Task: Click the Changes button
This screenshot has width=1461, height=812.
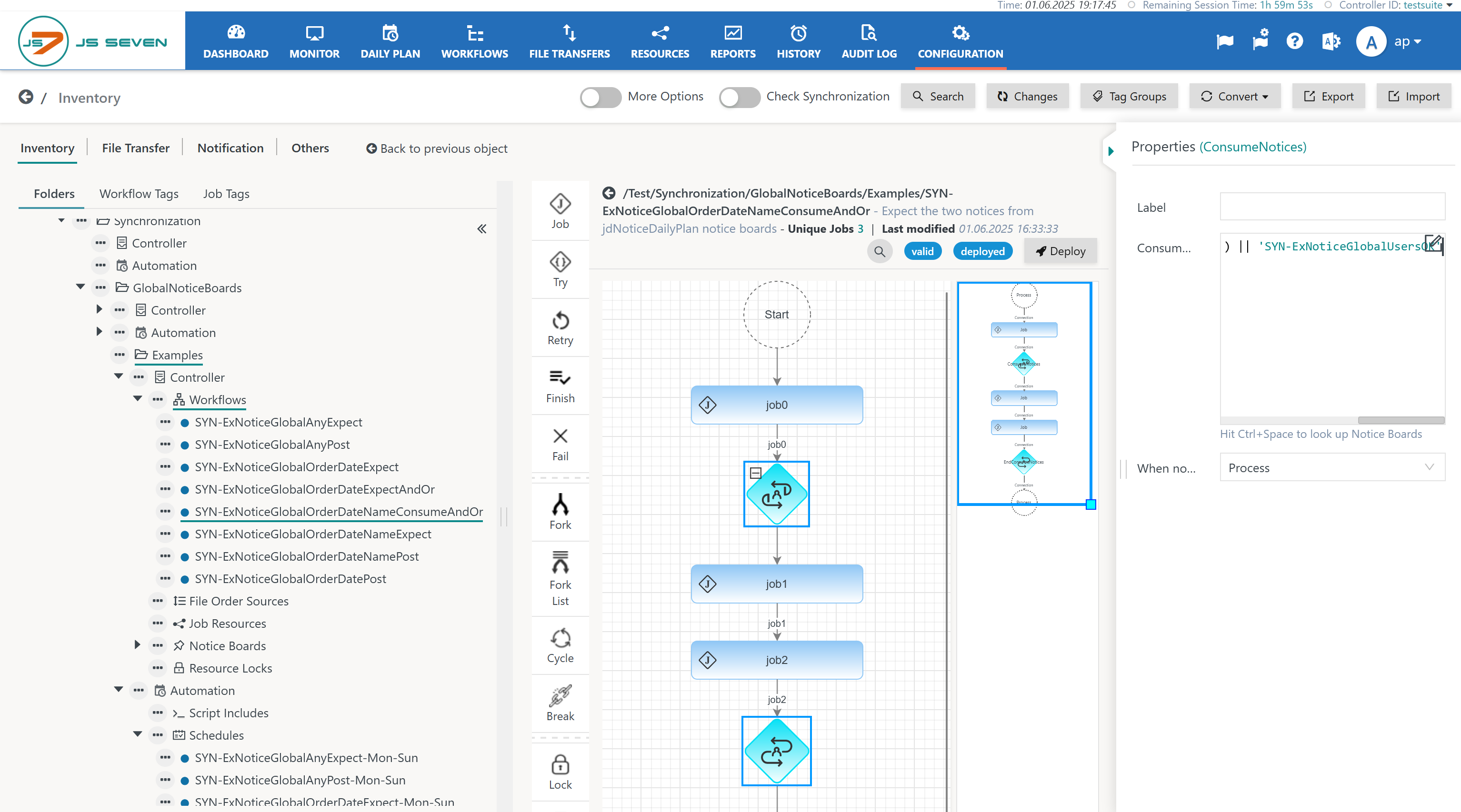Action: [1027, 97]
